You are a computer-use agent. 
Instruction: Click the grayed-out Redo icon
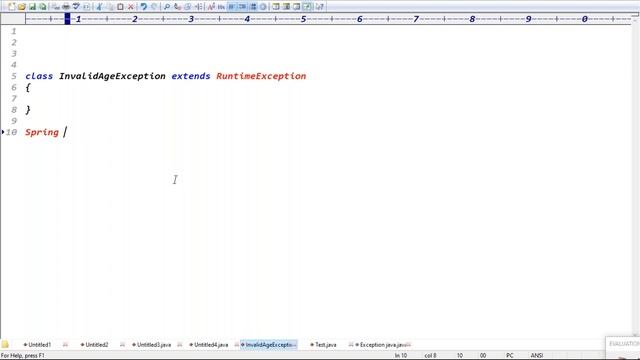[154, 7]
